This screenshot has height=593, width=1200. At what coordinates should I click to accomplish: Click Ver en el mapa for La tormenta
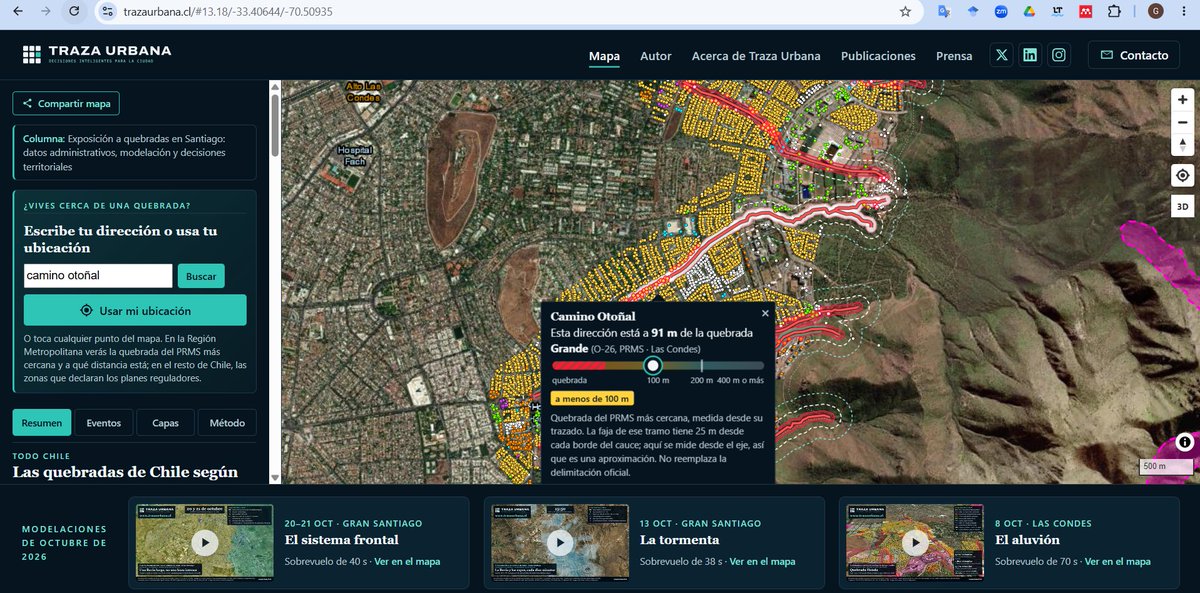[x=763, y=561]
